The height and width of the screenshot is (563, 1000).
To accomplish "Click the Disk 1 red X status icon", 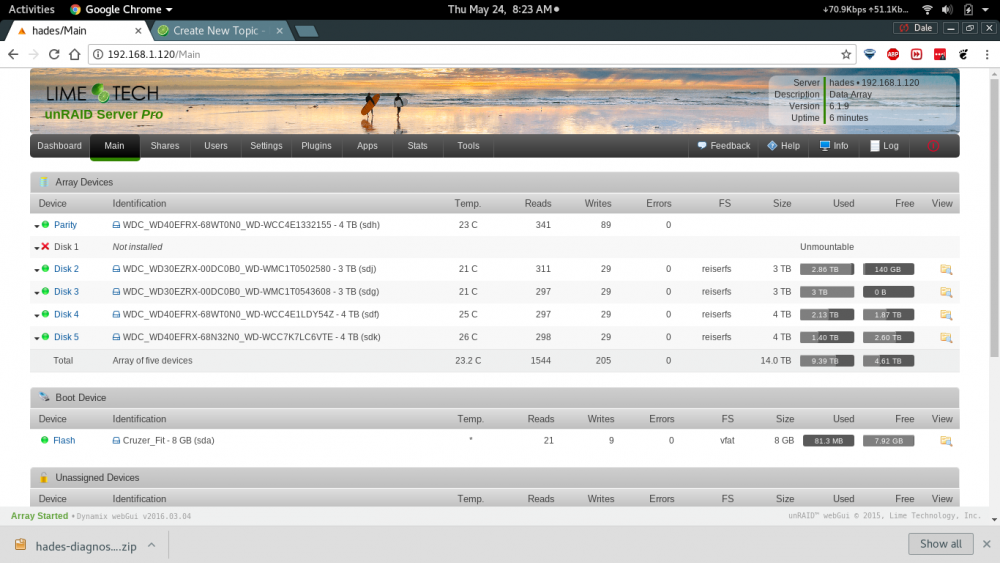I will point(45,246).
